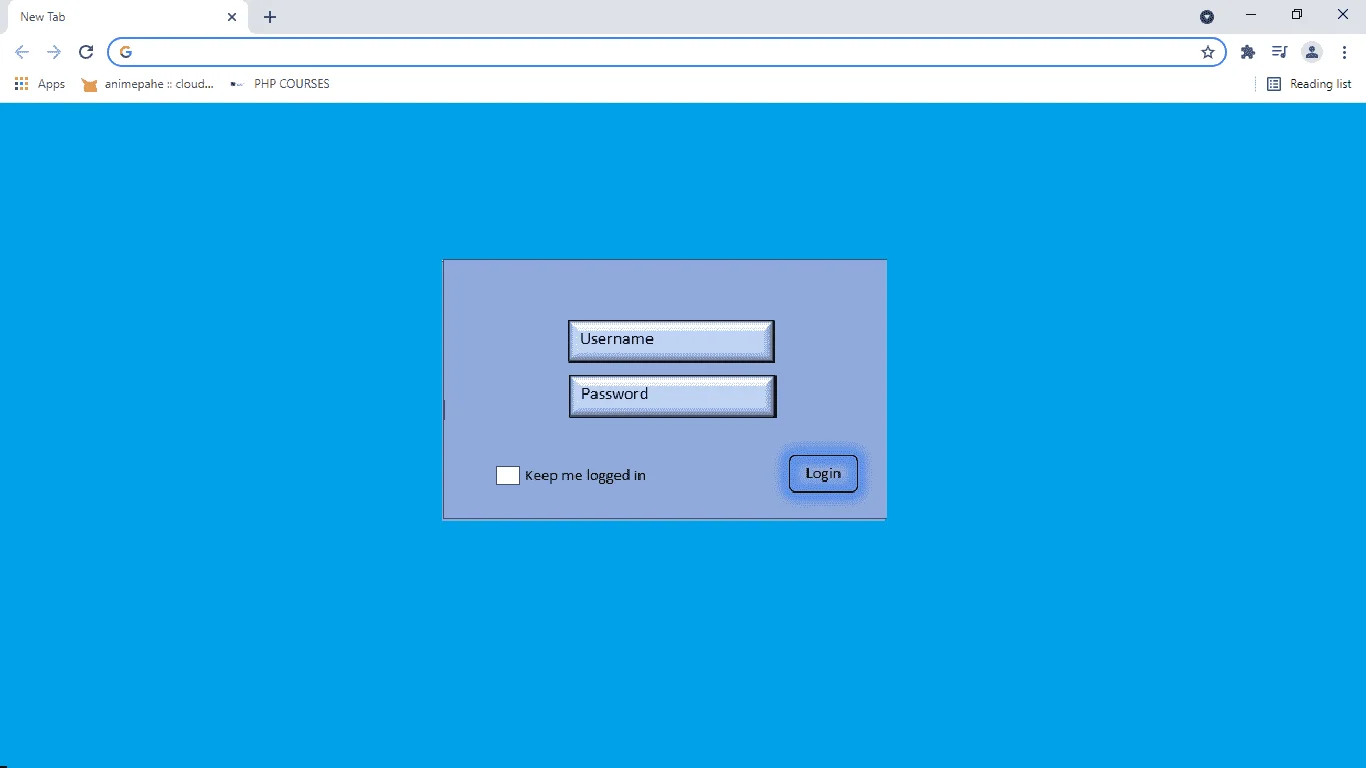Open the PHP COURSES bookmark
Image resolution: width=1366 pixels, height=768 pixels.
click(279, 84)
